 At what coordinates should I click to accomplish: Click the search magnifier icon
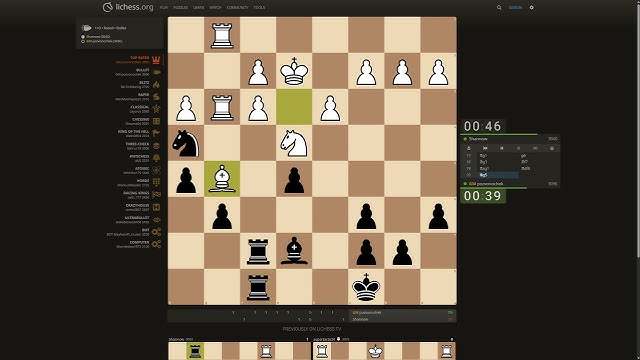pos(499,7)
